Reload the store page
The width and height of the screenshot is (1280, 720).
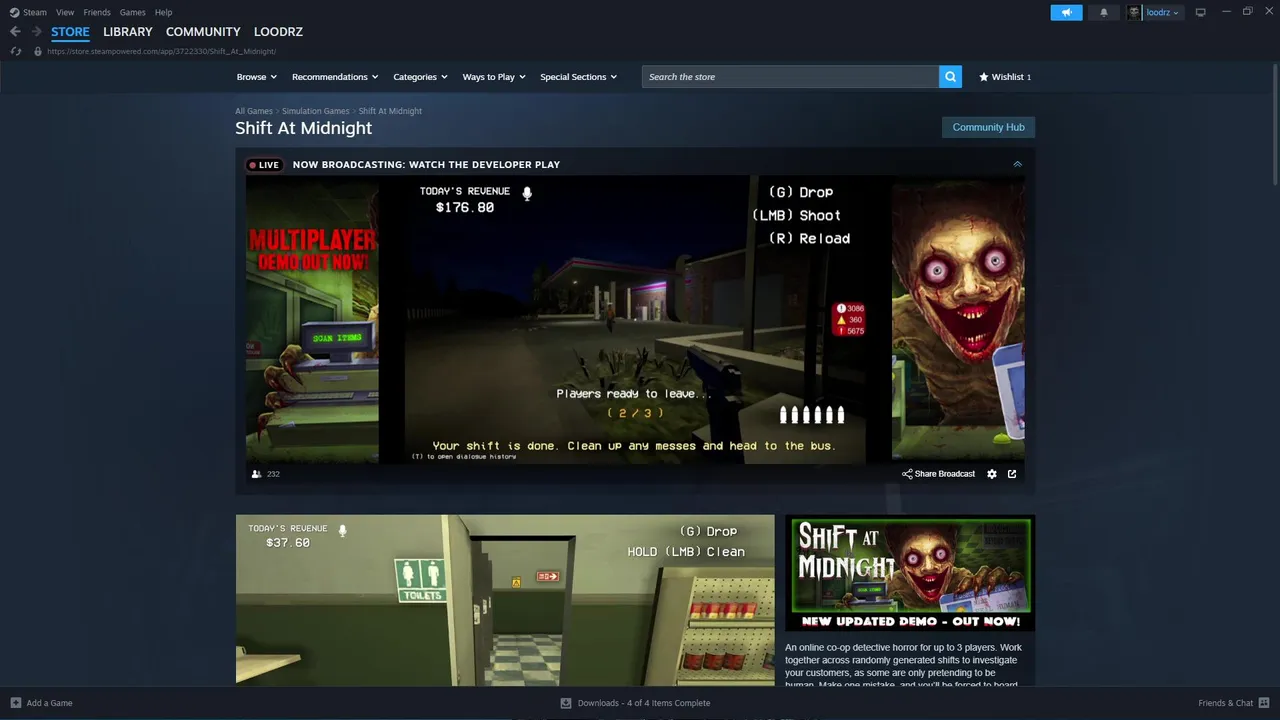pyautogui.click(x=15, y=51)
